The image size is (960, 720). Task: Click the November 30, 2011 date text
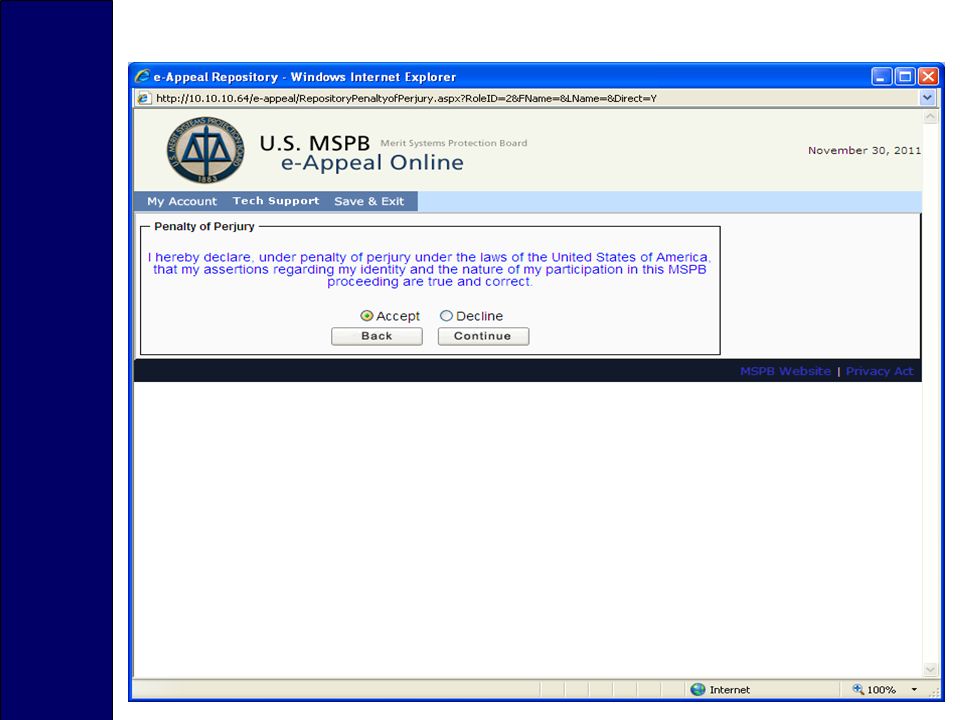click(864, 151)
